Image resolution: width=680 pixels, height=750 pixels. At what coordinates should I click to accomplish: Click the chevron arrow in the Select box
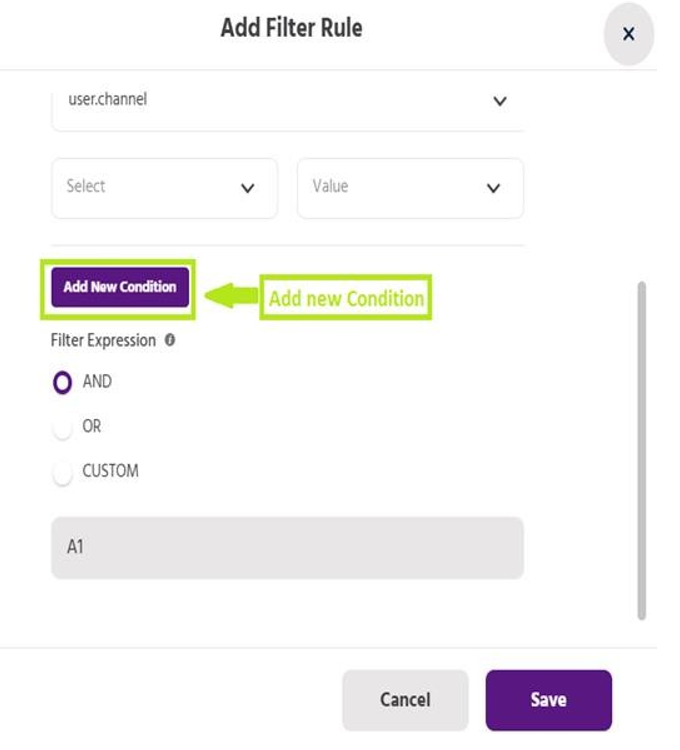point(248,188)
